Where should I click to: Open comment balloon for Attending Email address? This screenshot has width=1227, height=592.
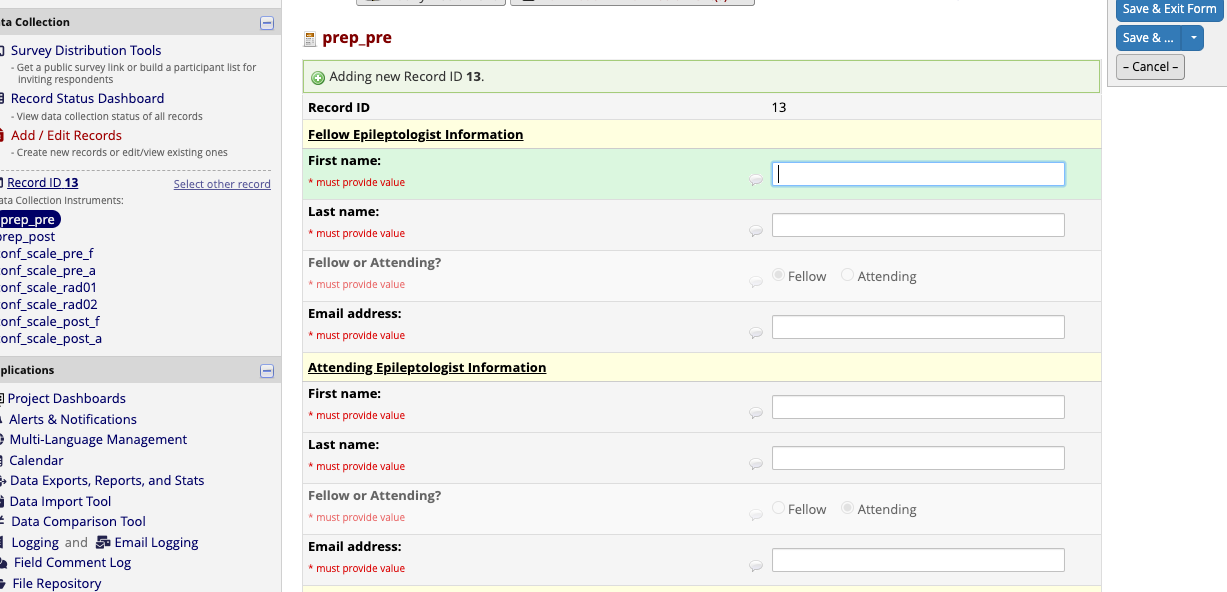pos(756,567)
